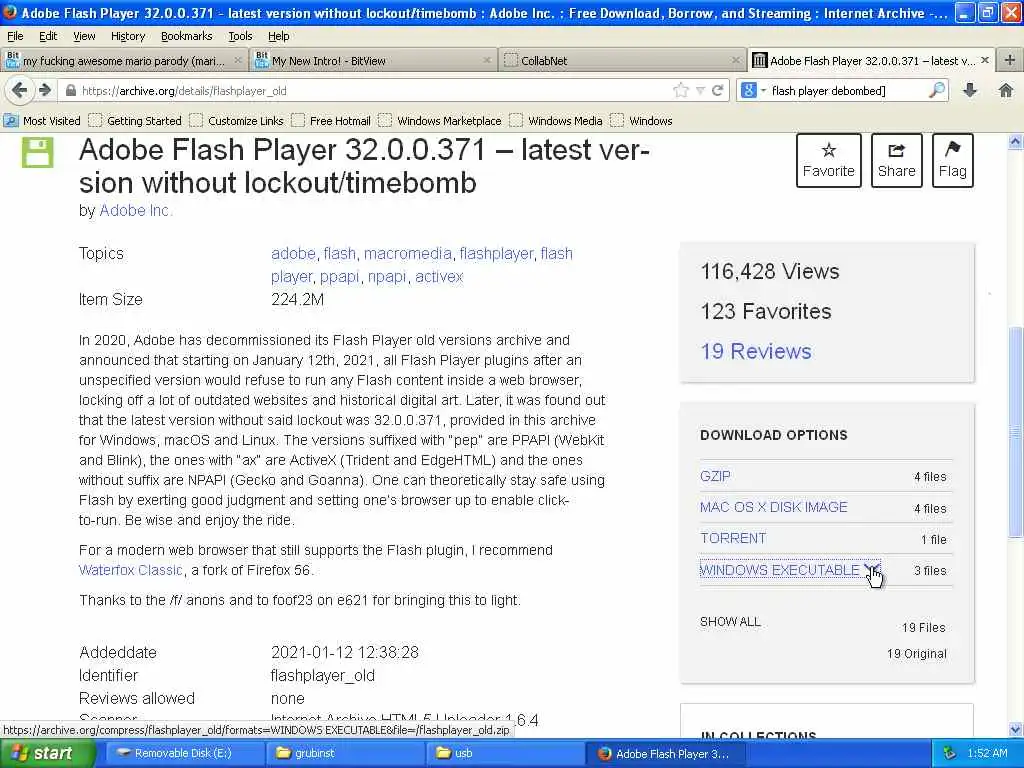Open the Bookmarks menu
The width and height of the screenshot is (1024, 768).
pyautogui.click(x=186, y=36)
